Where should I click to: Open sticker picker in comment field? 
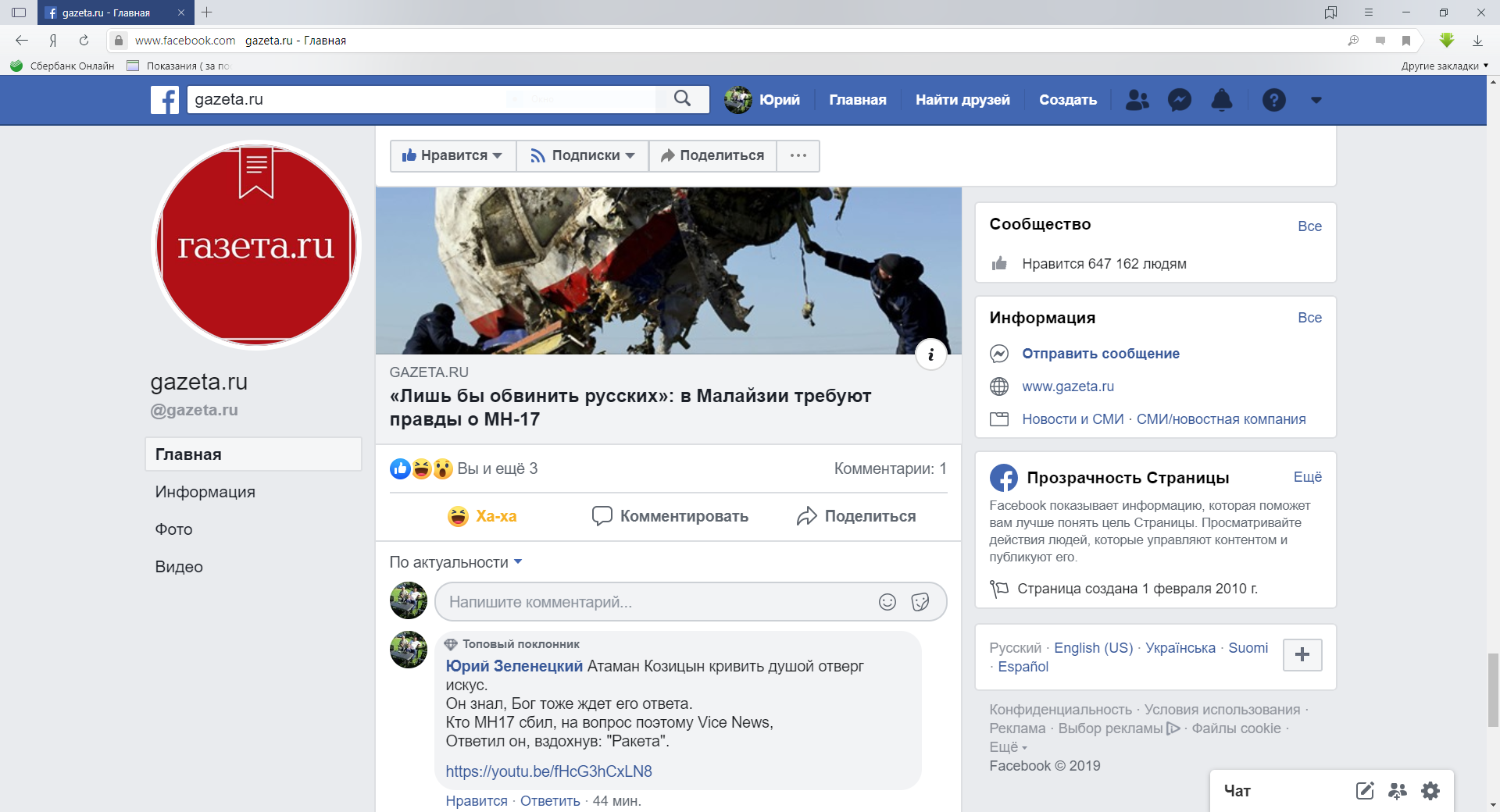(x=920, y=602)
